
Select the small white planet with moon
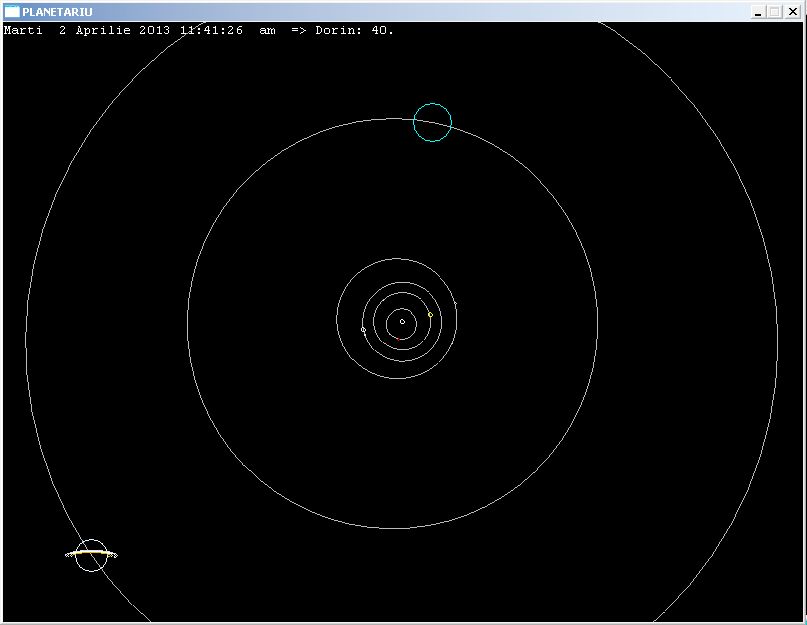click(363, 329)
